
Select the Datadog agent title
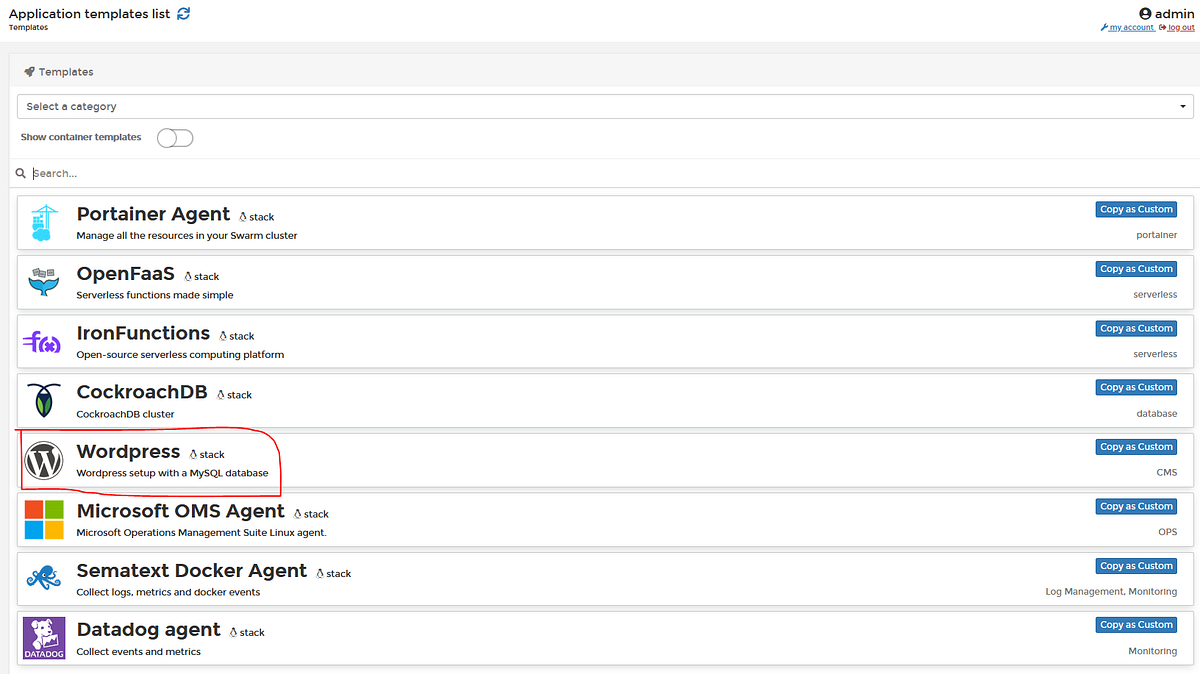149,629
